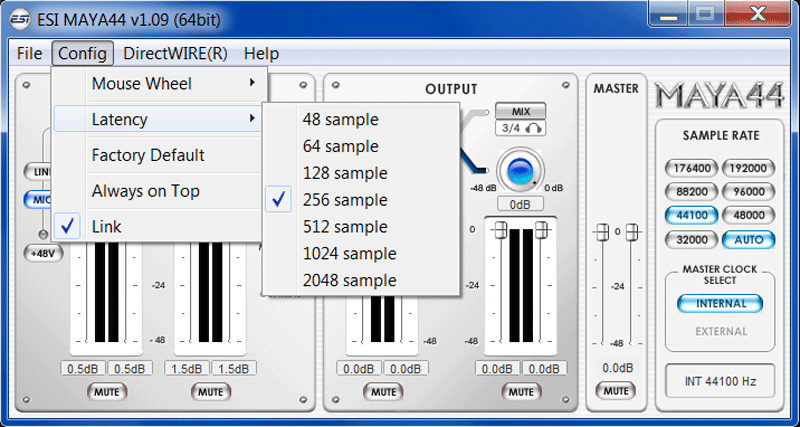
Task: Close the open Config menu
Action: click(82, 53)
